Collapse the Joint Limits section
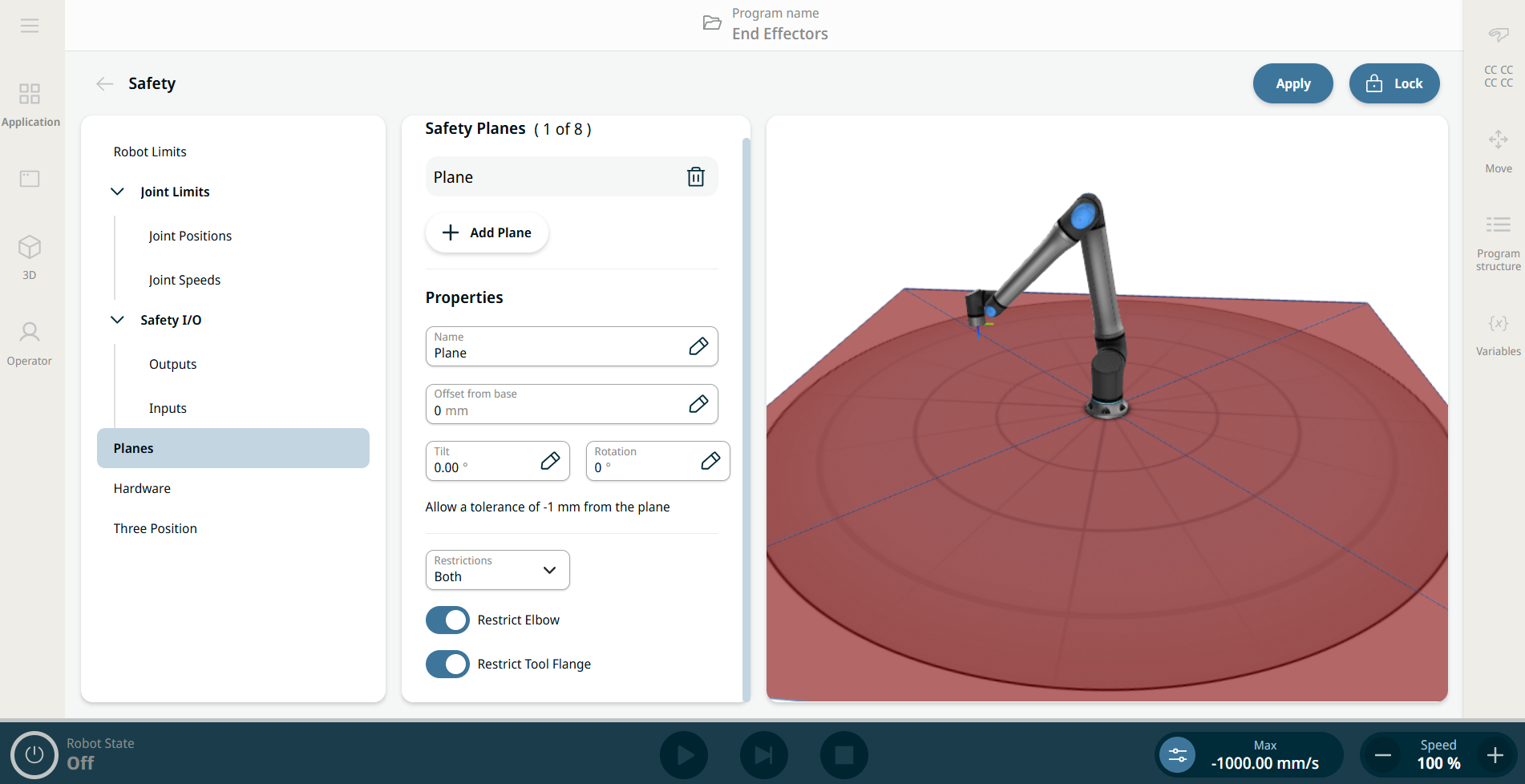 coord(117,192)
